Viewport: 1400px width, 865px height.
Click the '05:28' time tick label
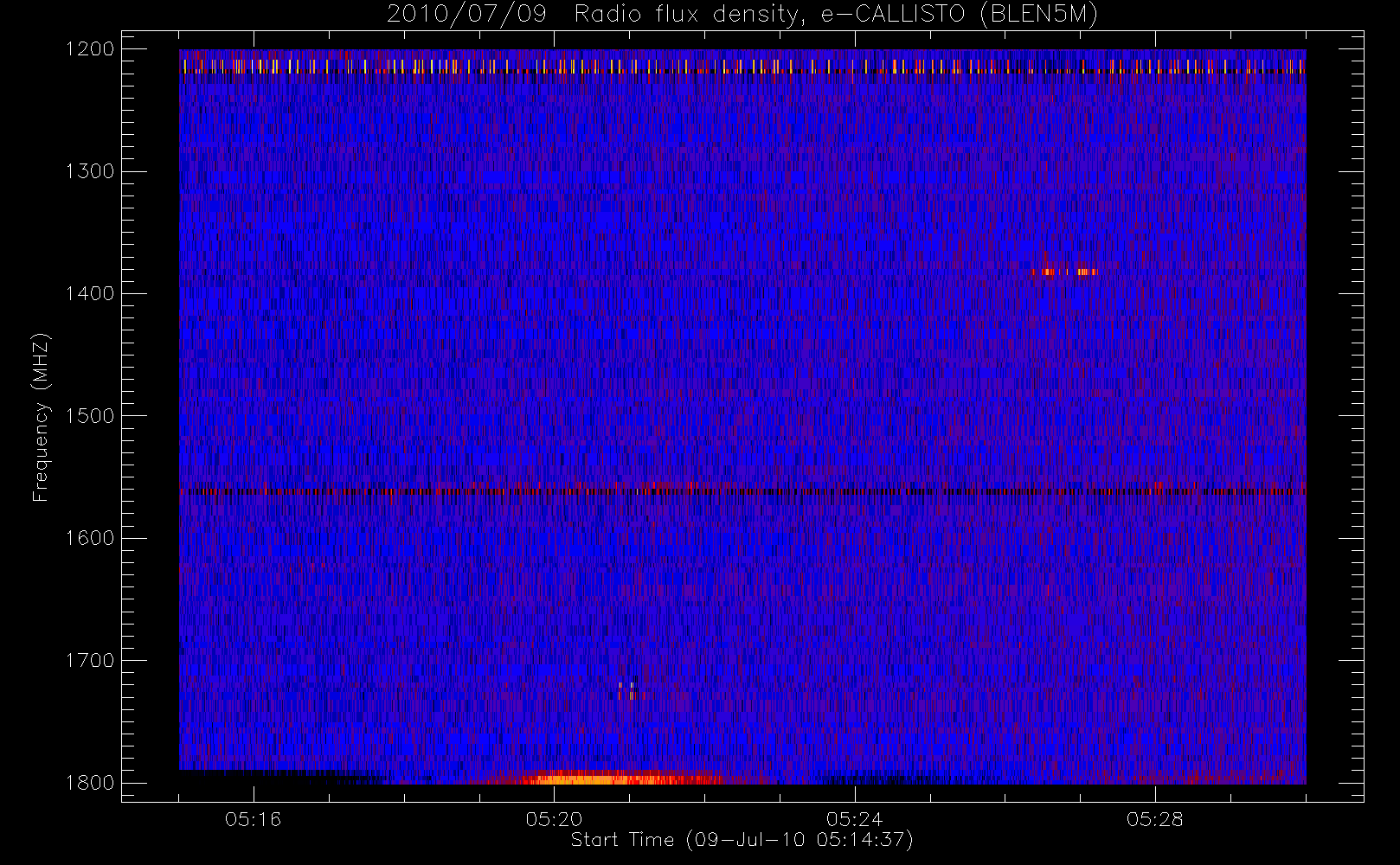(x=1155, y=819)
